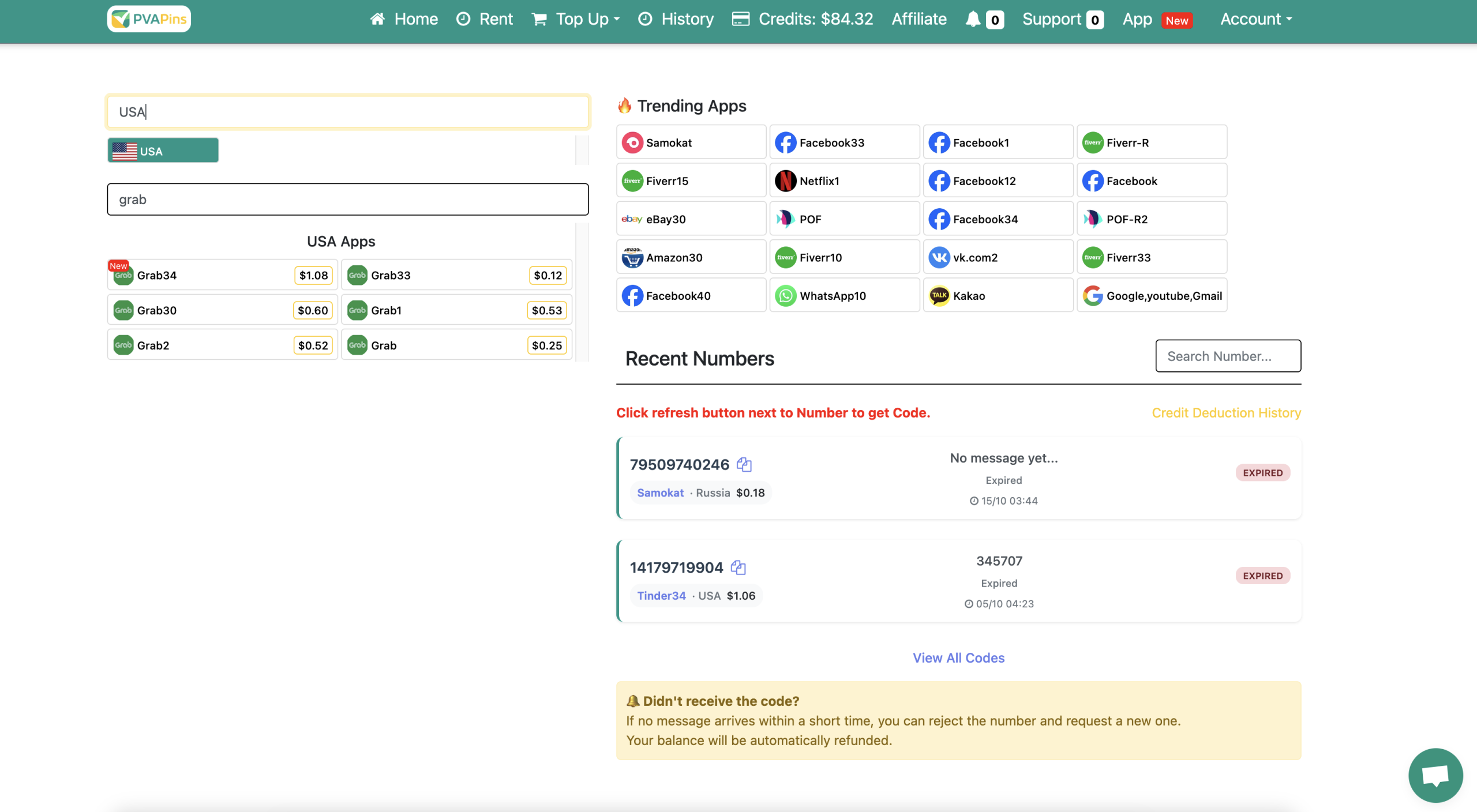This screenshot has height=812, width=1477.
Task: Select Google,youtube,Gmail trending app
Action: 1152,295
